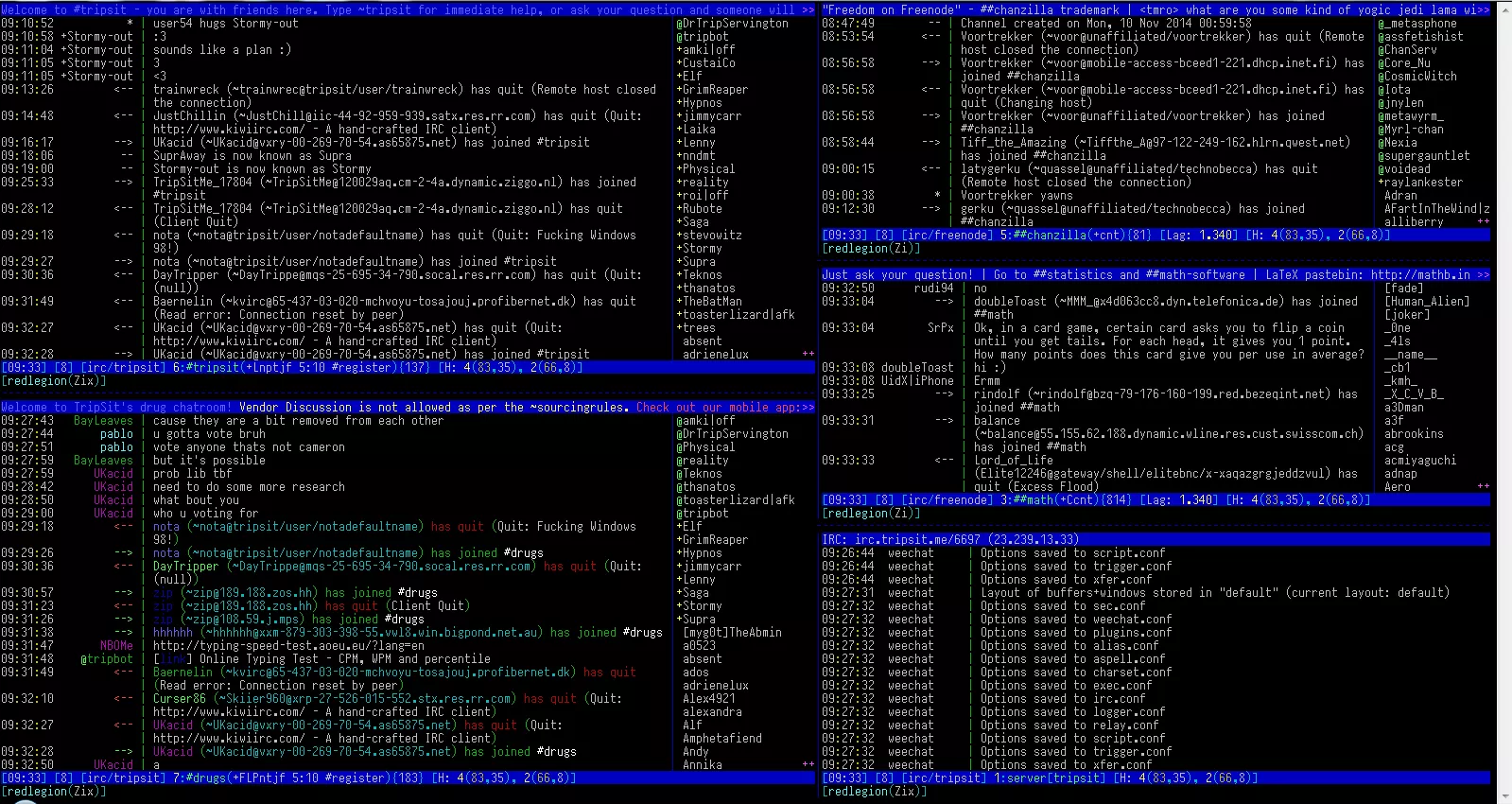
Task: Select @DrTripServington in the #tripsit nicklist
Action: (x=732, y=24)
